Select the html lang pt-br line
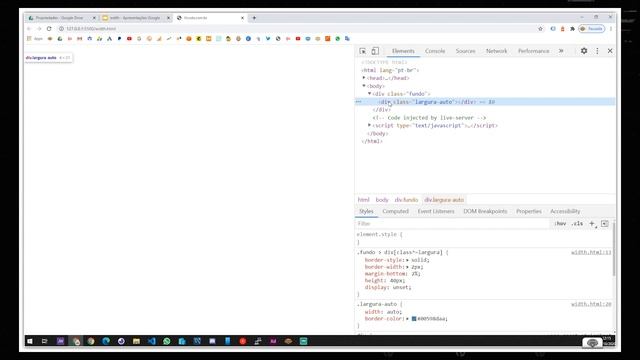 point(390,70)
